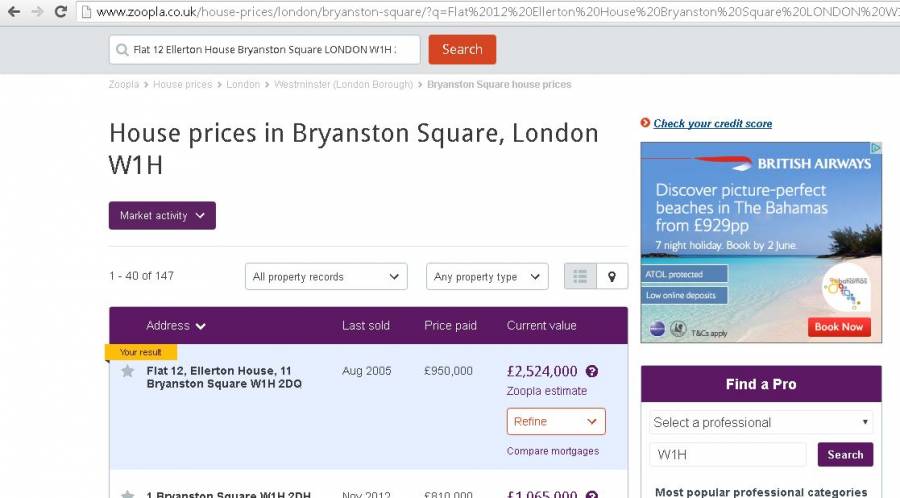Reload the page with refresh icon
This screenshot has width=900, height=498.
[60, 11]
